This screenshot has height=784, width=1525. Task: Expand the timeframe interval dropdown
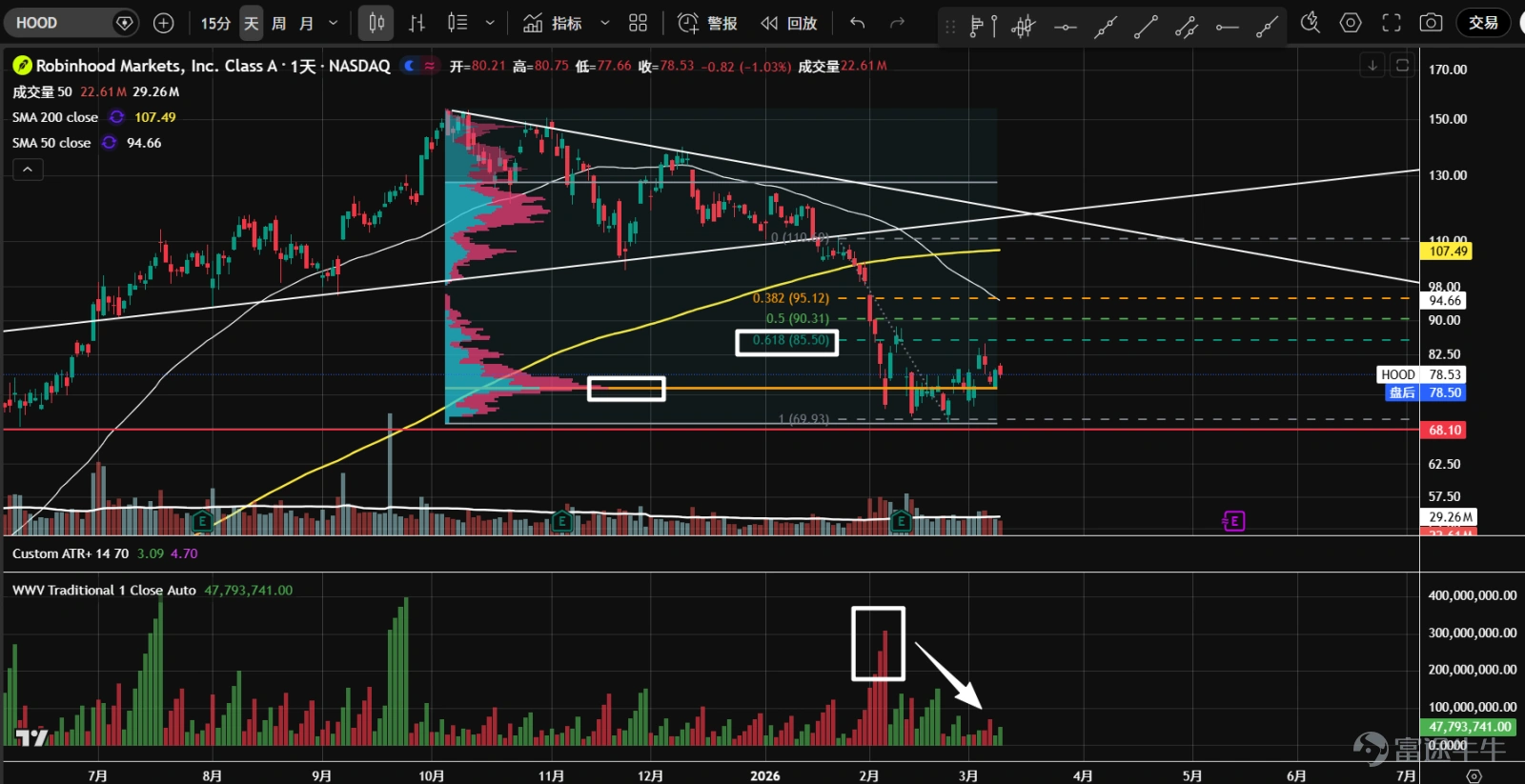tap(333, 23)
